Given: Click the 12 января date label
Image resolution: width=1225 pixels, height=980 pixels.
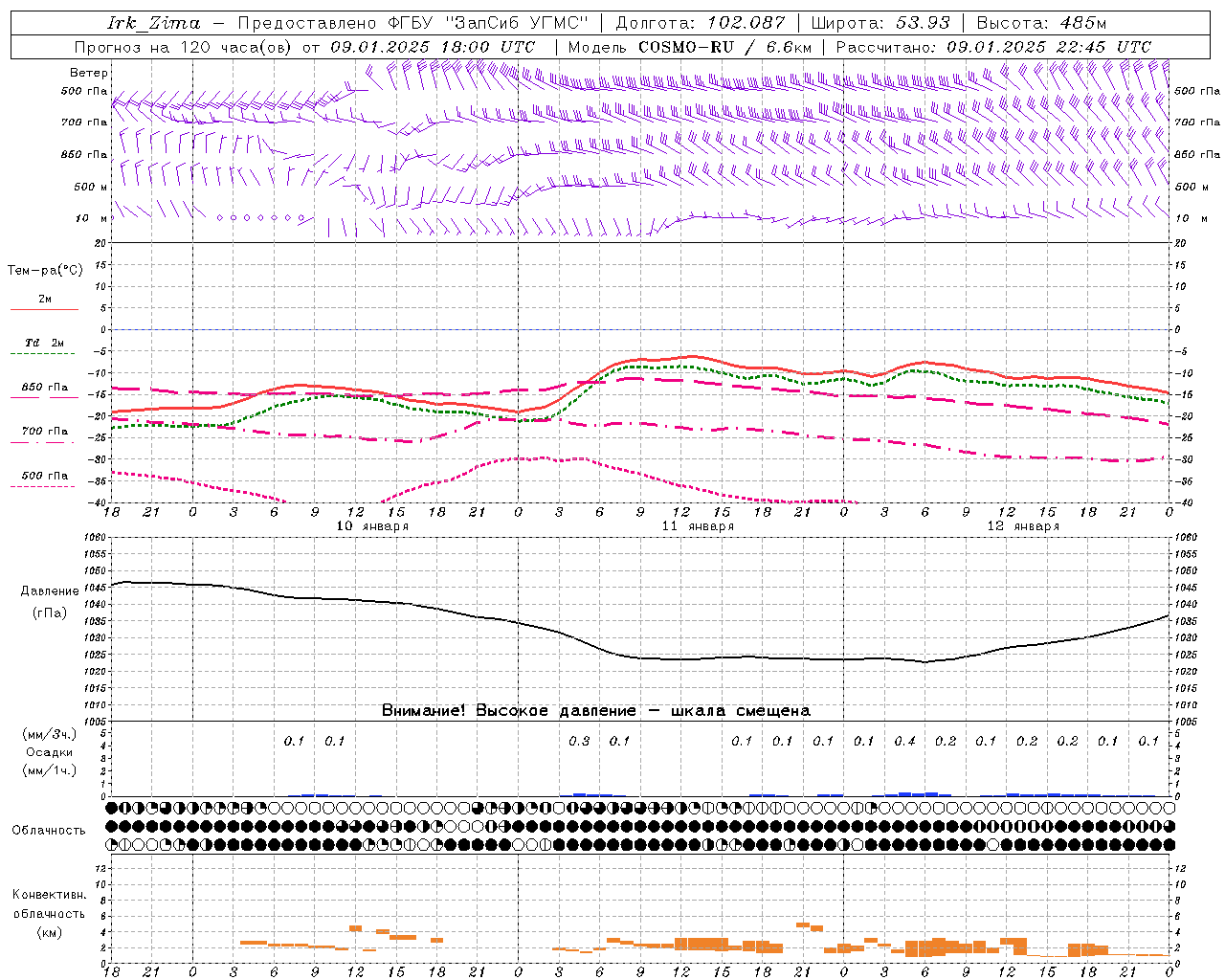Looking at the screenshot, I should pyautogui.click(x=1023, y=526).
